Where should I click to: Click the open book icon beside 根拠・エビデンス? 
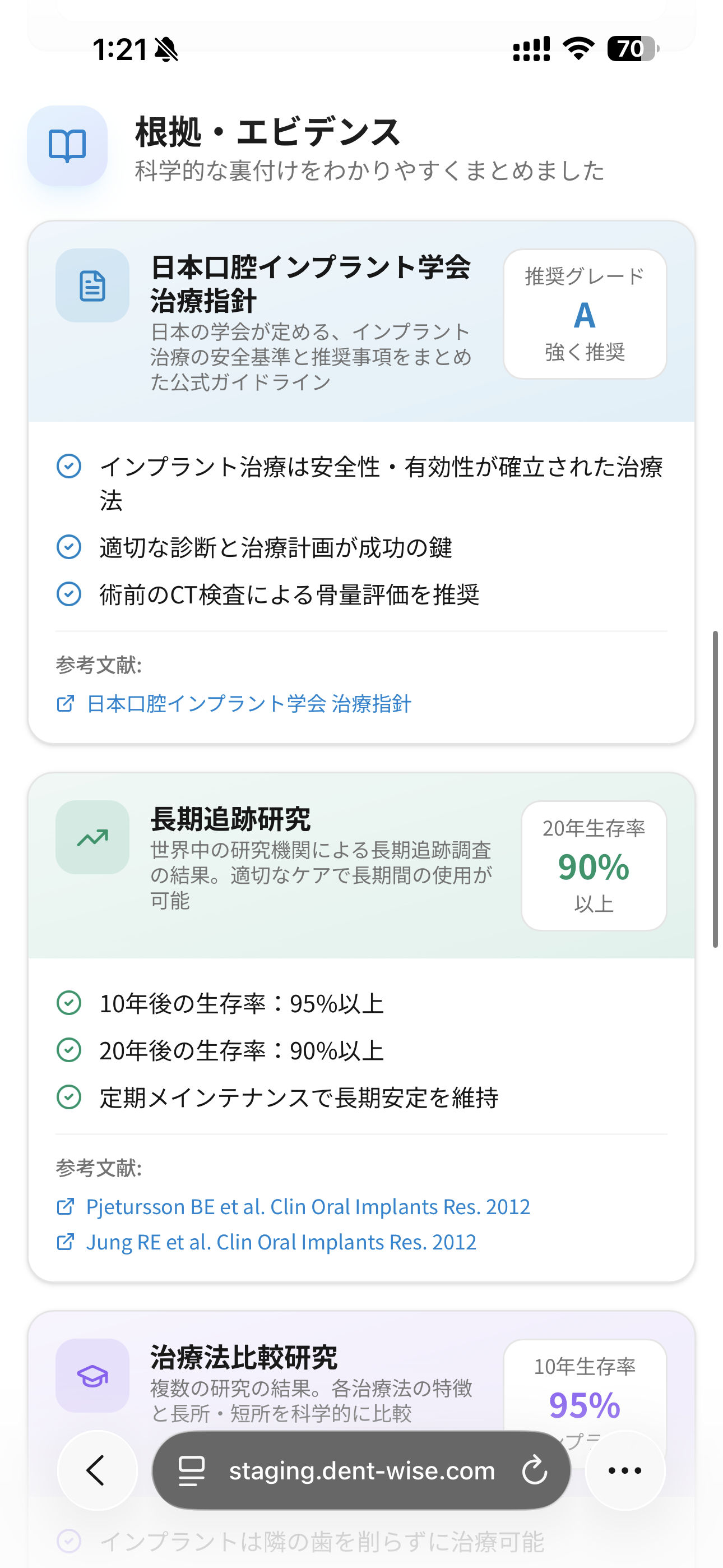(x=67, y=146)
